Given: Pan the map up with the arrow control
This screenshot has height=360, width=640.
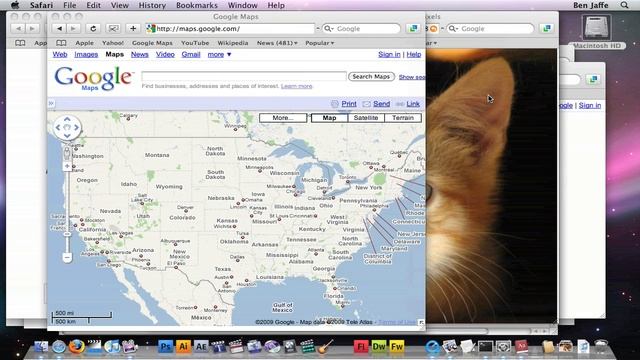Looking at the screenshot, I should pyautogui.click(x=67, y=119).
